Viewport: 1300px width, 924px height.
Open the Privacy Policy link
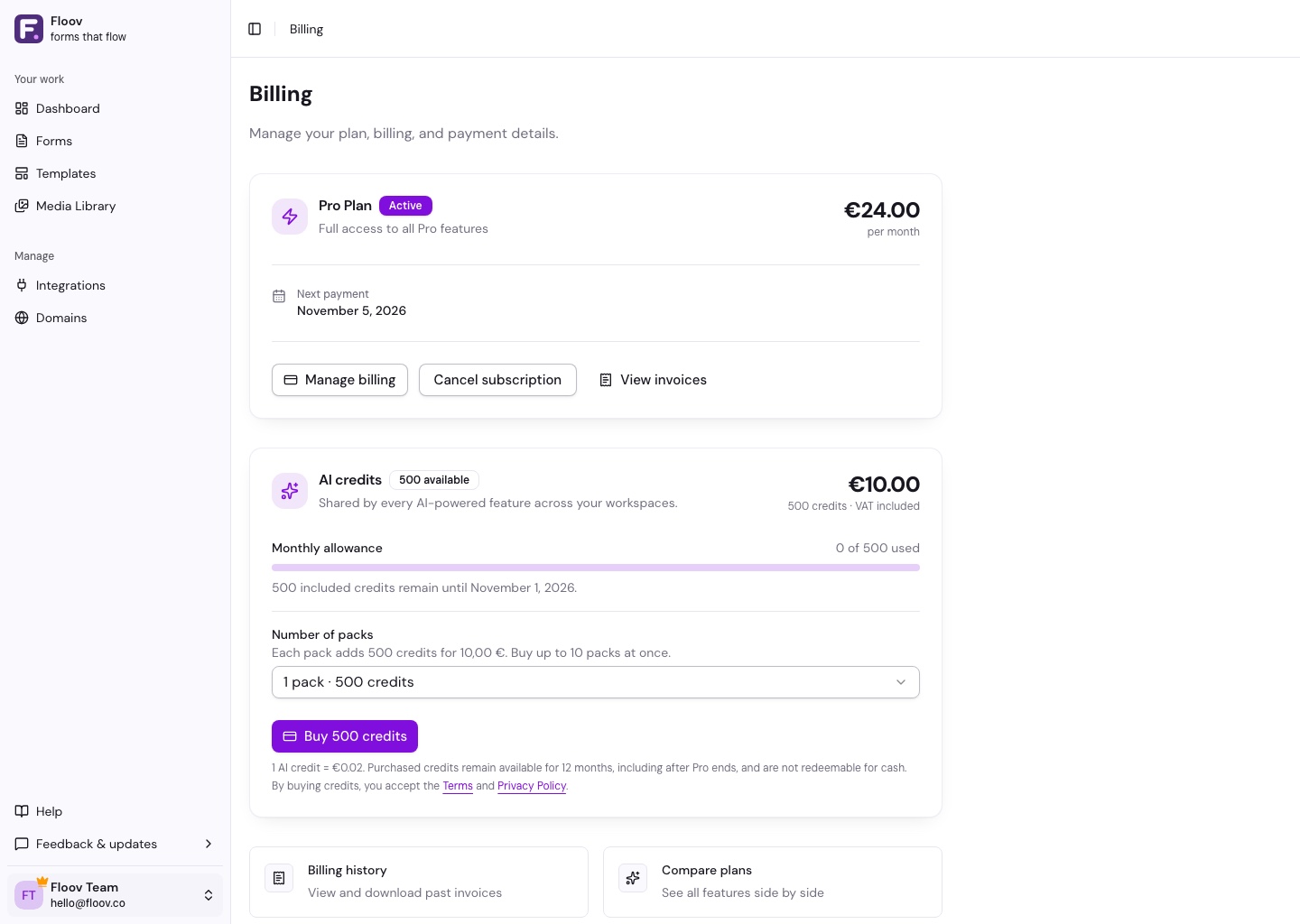point(532,786)
